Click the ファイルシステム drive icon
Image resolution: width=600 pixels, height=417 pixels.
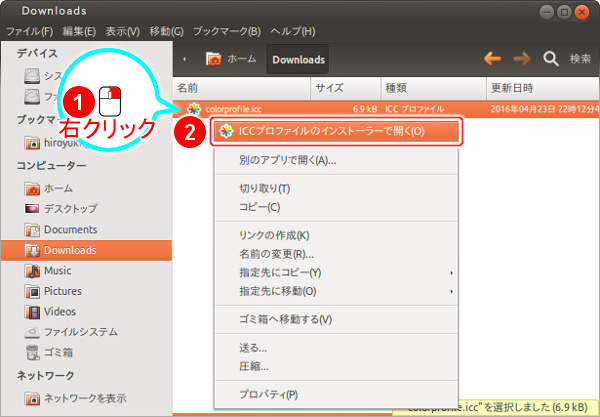tap(32, 332)
